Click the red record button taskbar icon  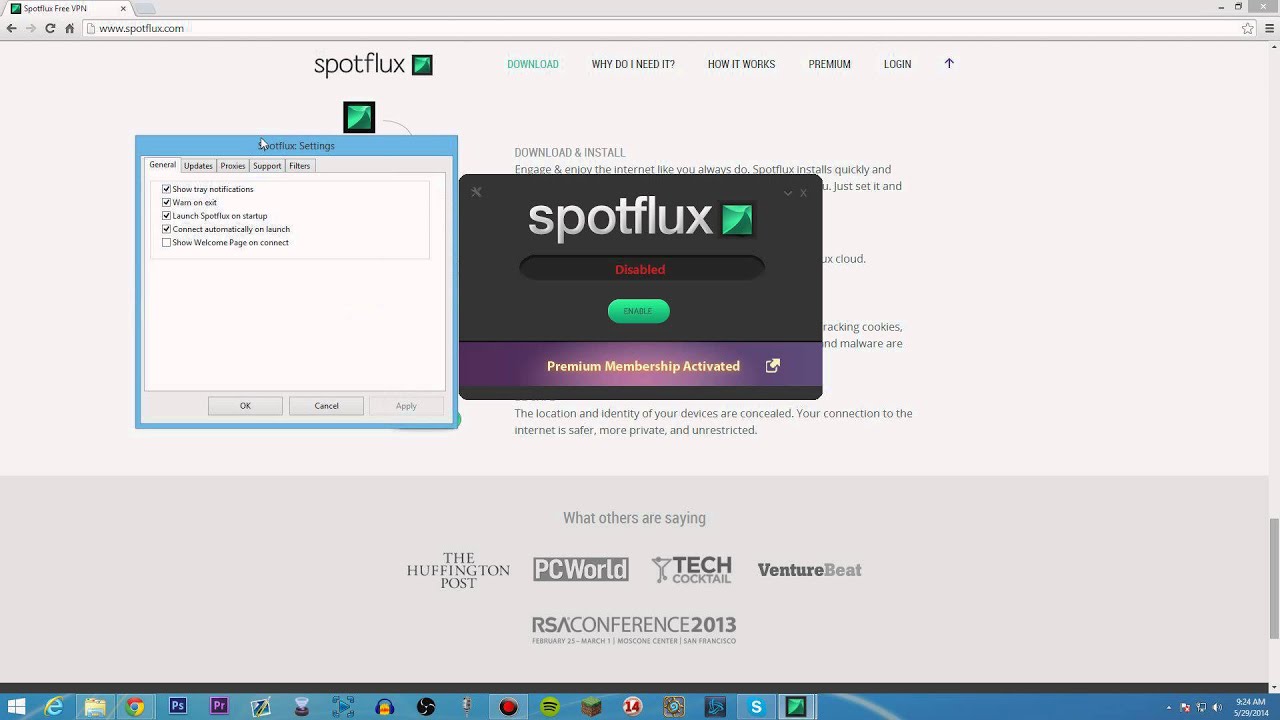(508, 707)
